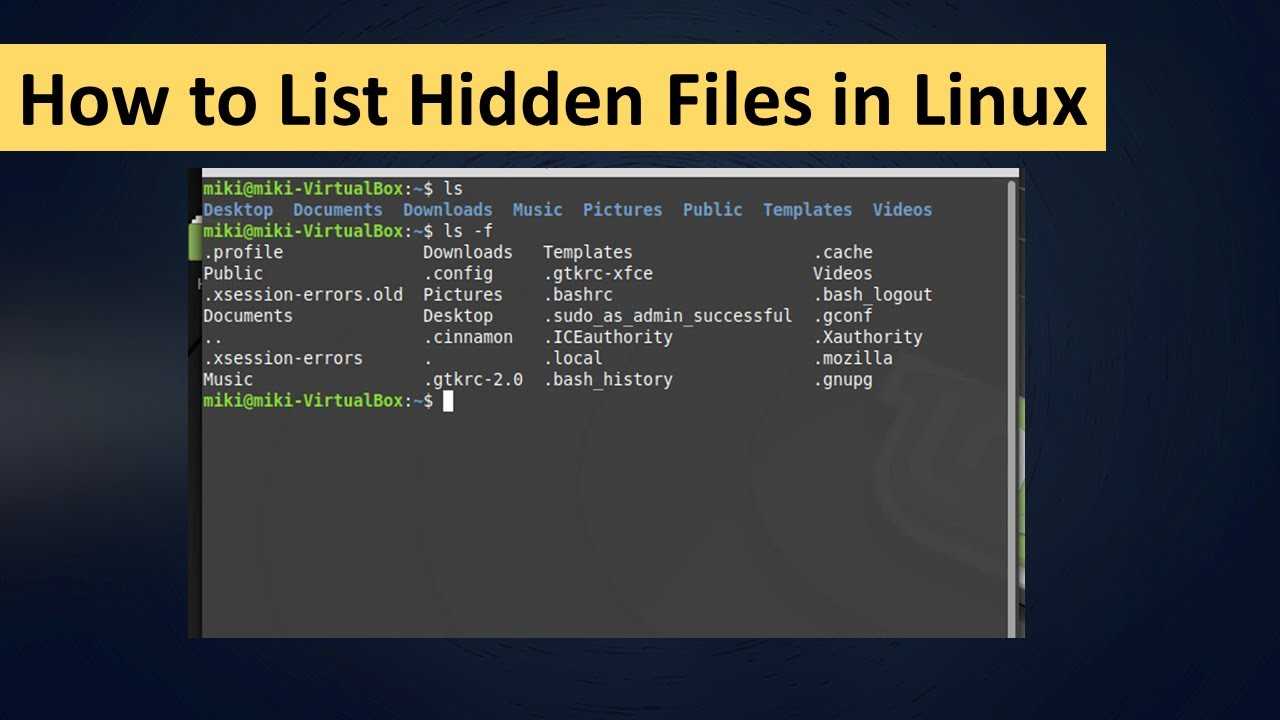This screenshot has width=1280, height=720.
Task: Click the .Xauthority entry
Action: 868,337
